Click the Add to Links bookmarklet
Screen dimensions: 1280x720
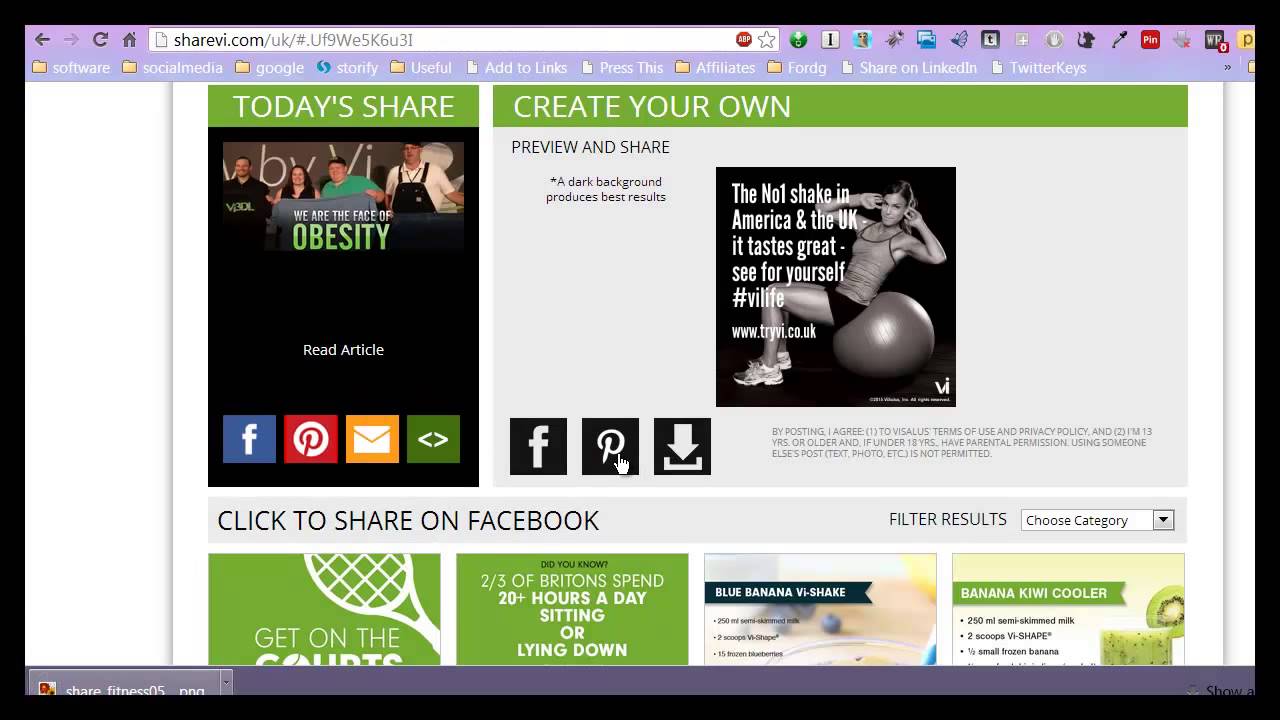click(x=516, y=67)
